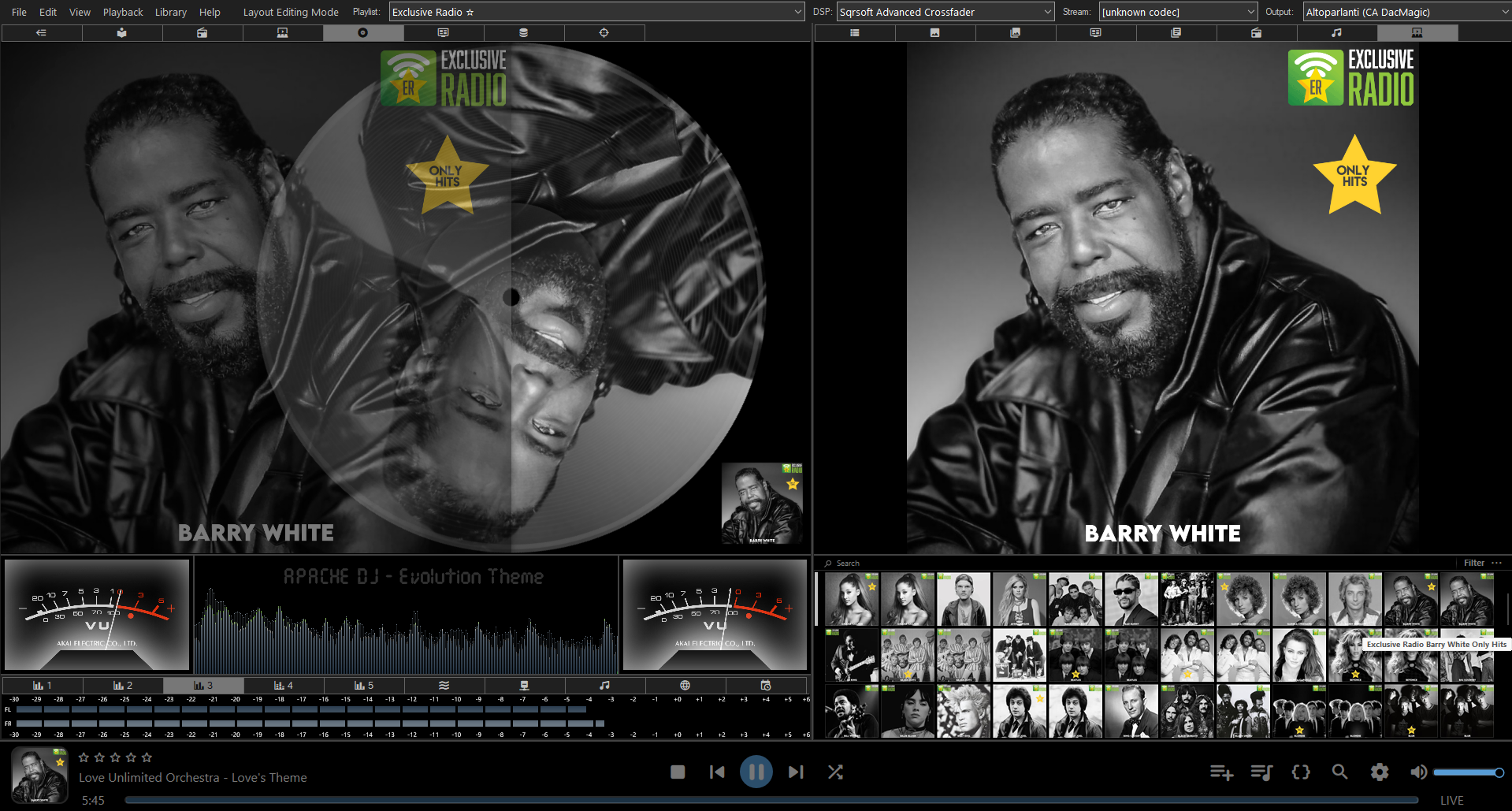The image size is (1512, 811).
Task: Open the radio icon tab in left panel
Action: tap(202, 32)
